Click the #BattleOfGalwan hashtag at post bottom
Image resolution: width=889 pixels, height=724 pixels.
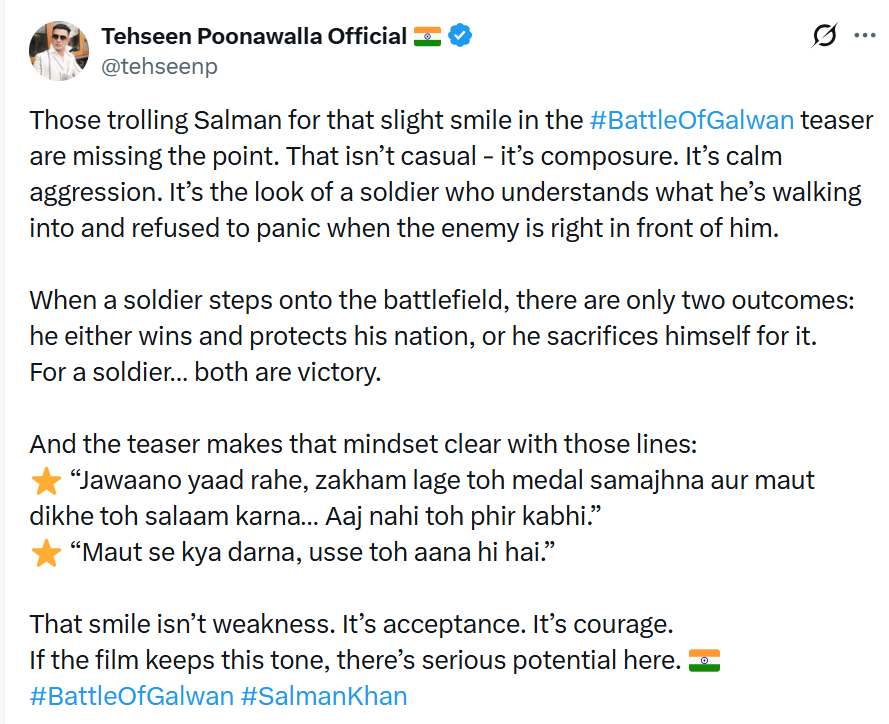(132, 696)
